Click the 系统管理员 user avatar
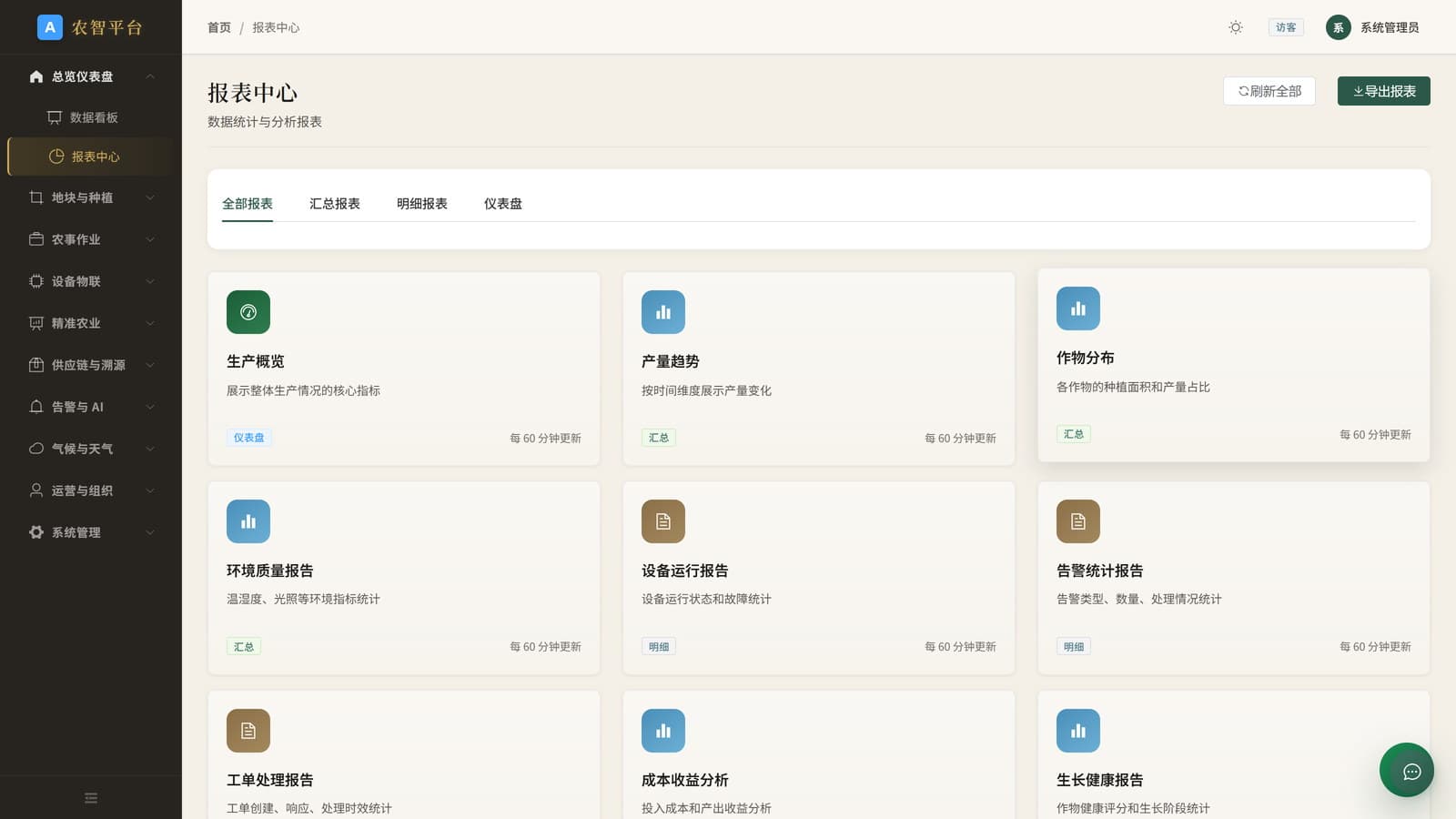Viewport: 1456px width, 819px height. (1339, 27)
